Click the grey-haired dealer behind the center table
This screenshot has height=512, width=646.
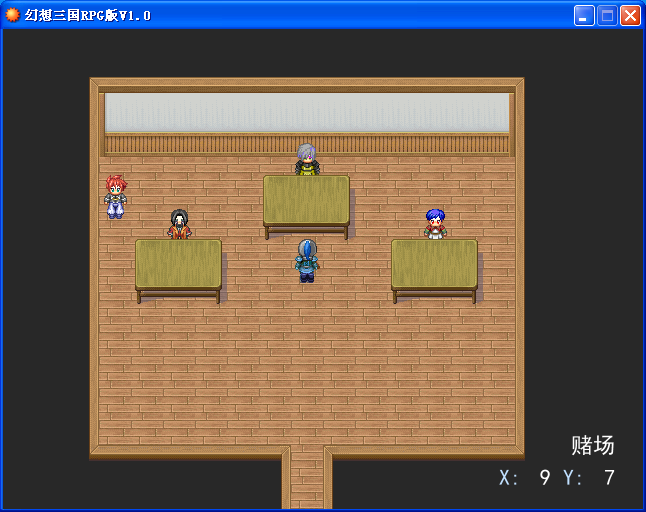point(307,159)
